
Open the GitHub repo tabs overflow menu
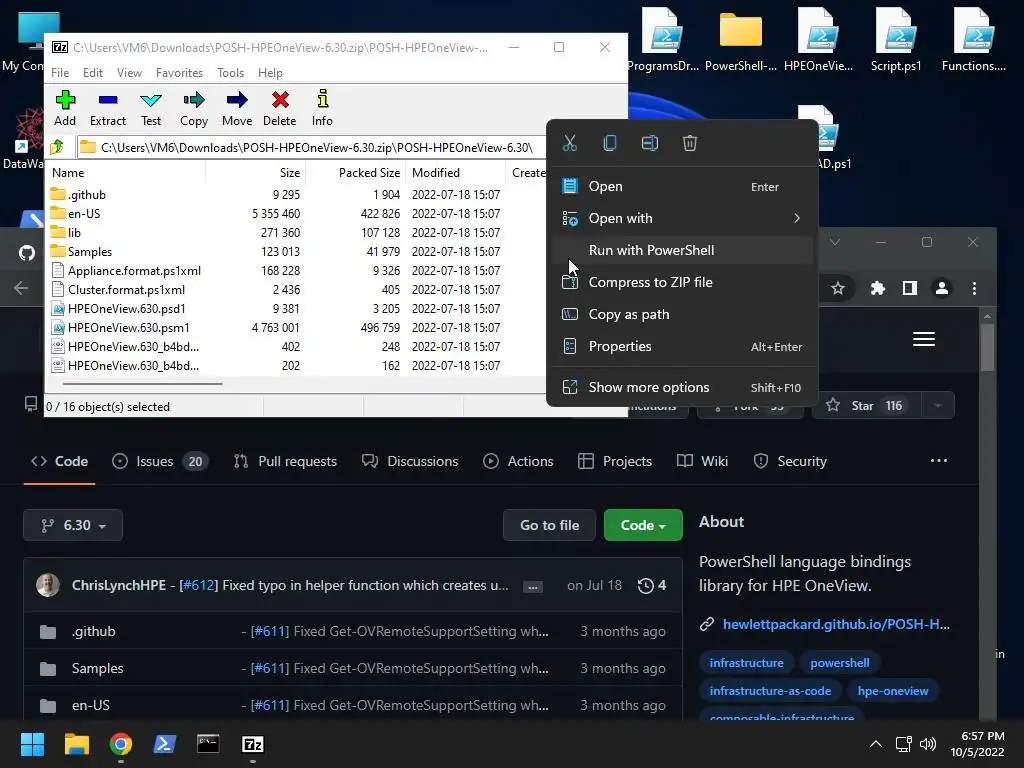(938, 460)
